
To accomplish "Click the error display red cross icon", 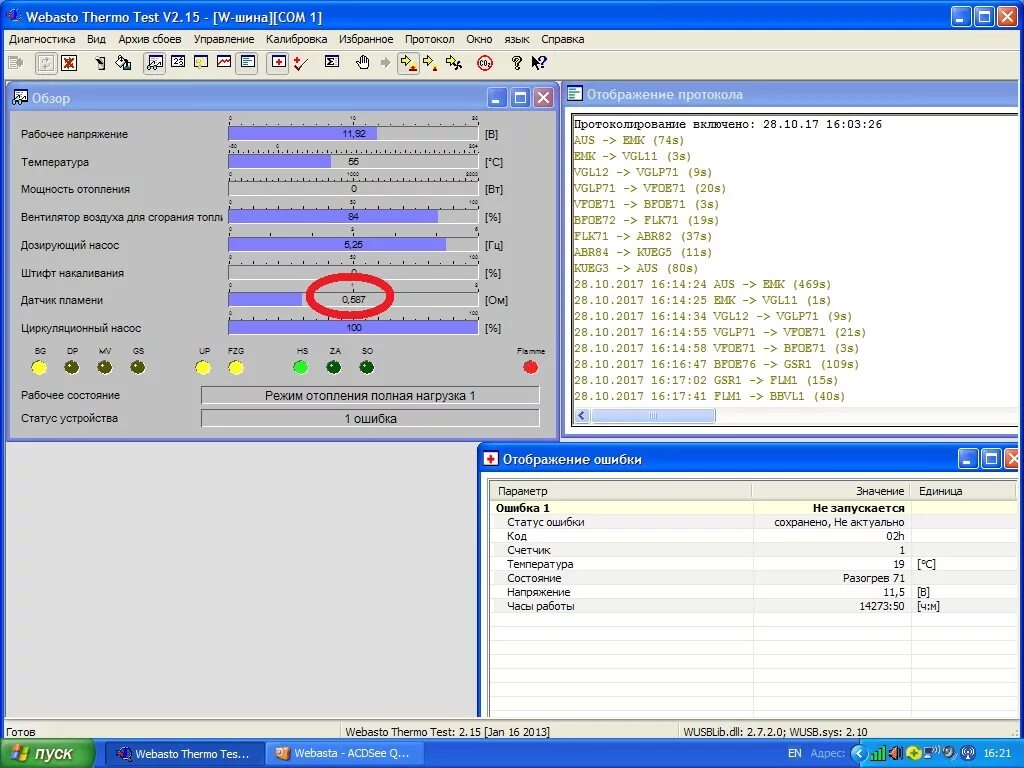I will 279,63.
